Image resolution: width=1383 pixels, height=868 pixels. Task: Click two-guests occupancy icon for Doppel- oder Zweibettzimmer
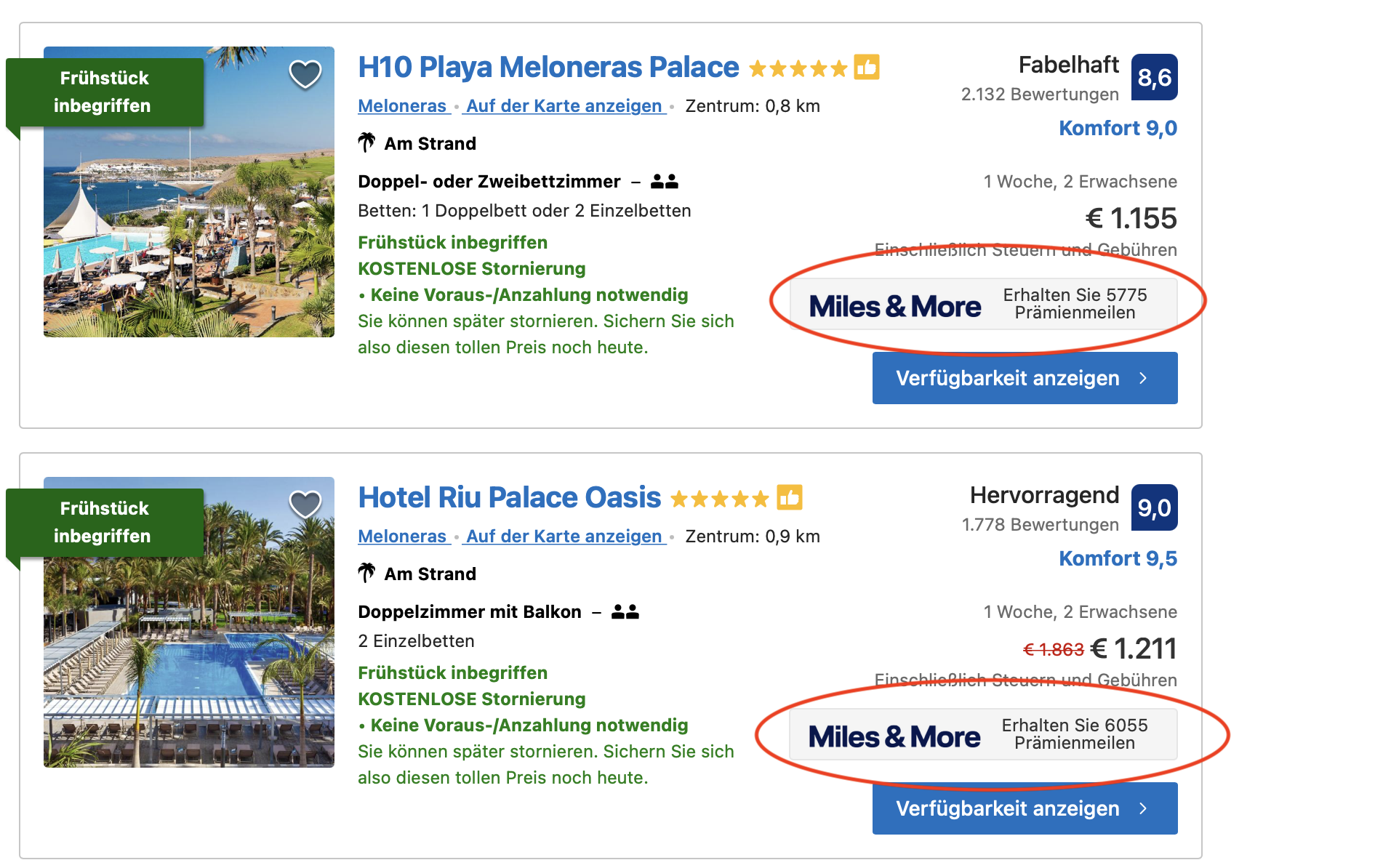(x=664, y=182)
